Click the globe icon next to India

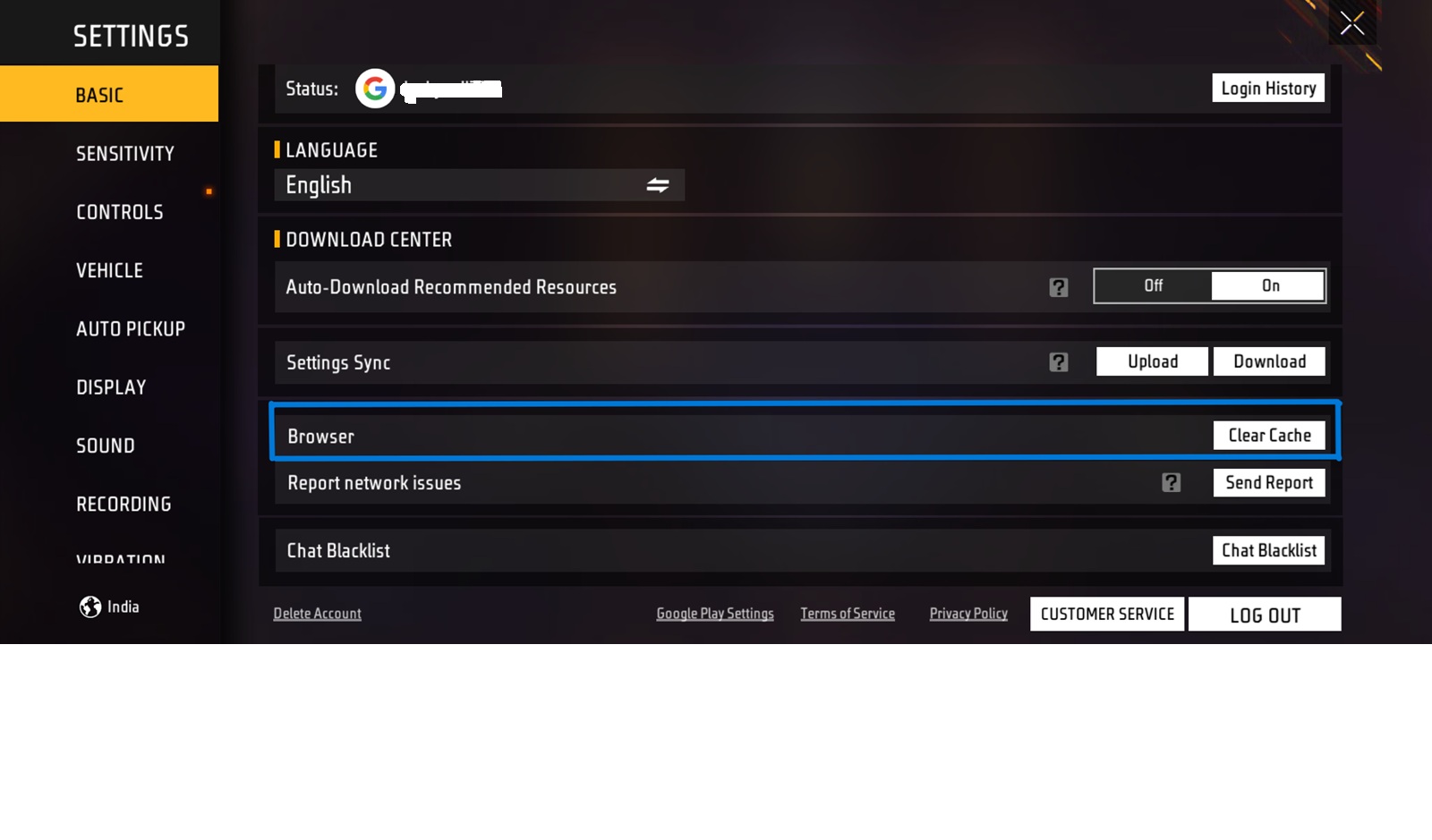[x=90, y=607]
